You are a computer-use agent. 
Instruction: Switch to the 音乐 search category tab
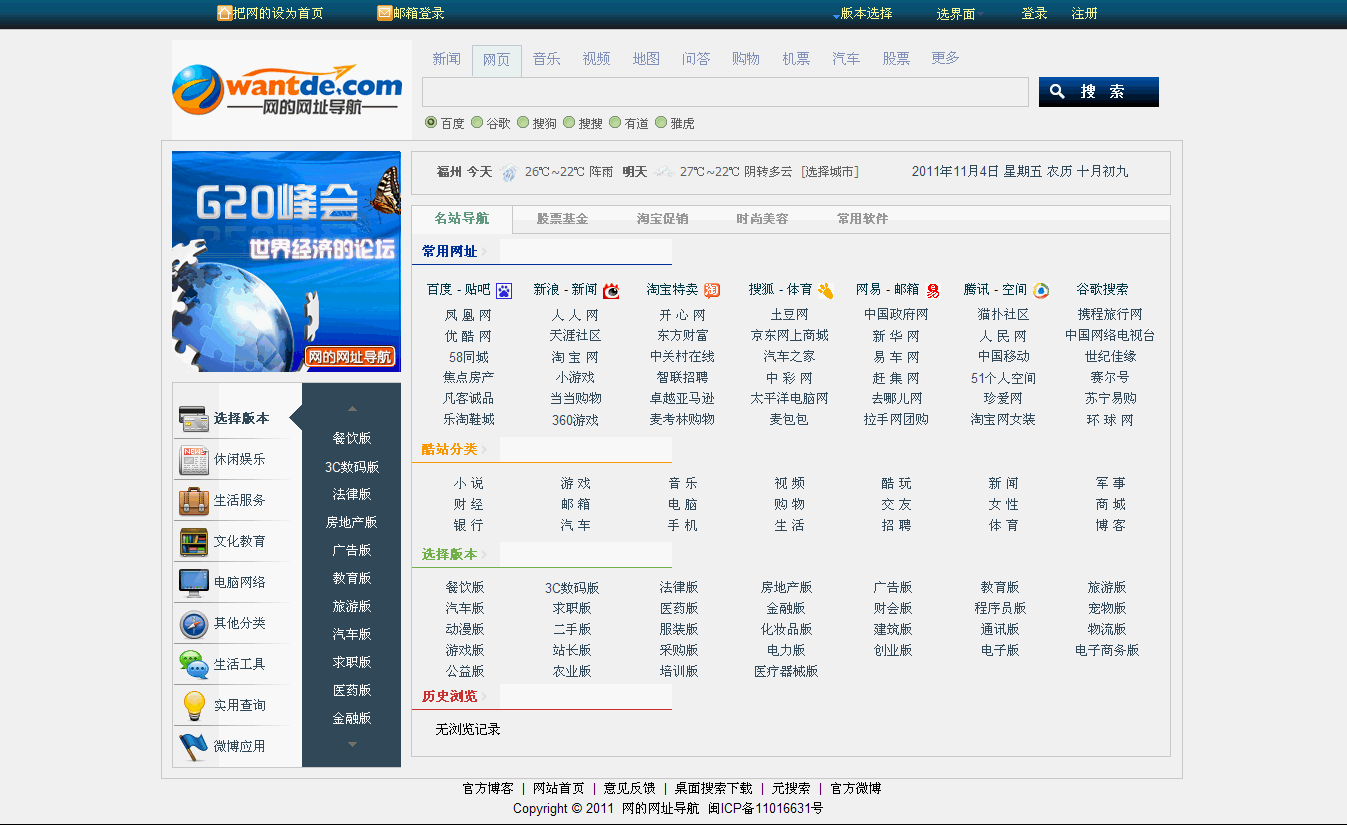click(x=546, y=59)
